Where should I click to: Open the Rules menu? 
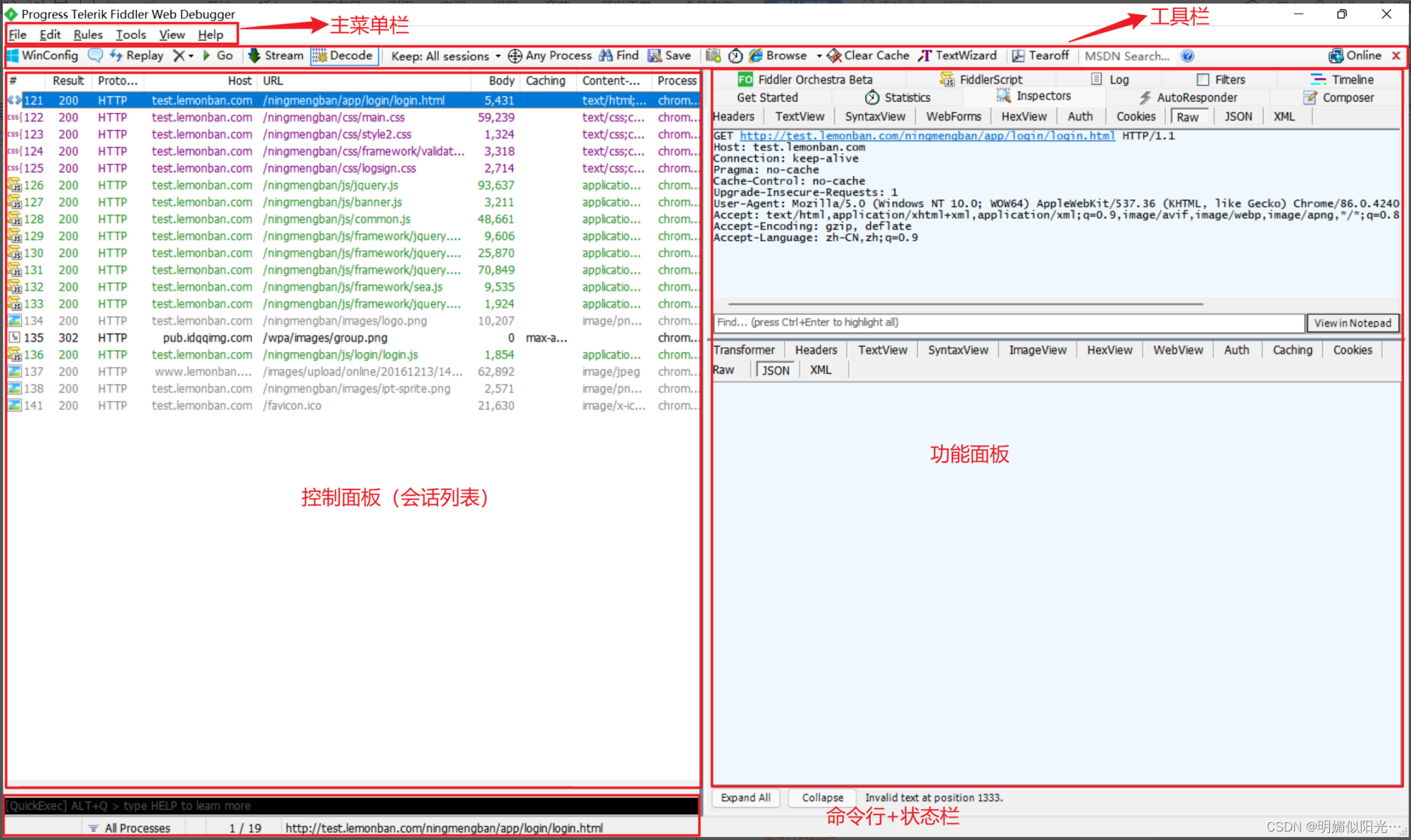[87, 35]
